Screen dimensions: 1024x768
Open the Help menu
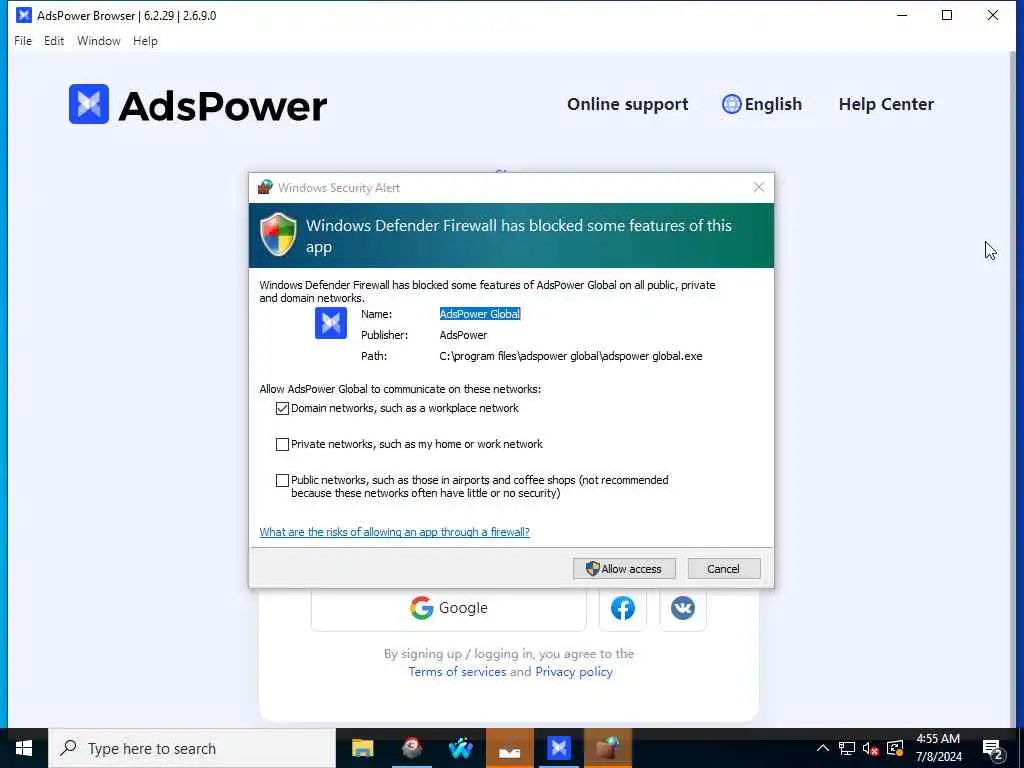pyautogui.click(x=145, y=40)
